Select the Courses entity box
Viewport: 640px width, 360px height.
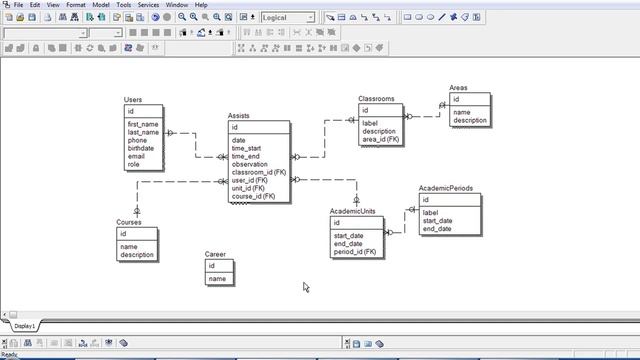click(137, 244)
